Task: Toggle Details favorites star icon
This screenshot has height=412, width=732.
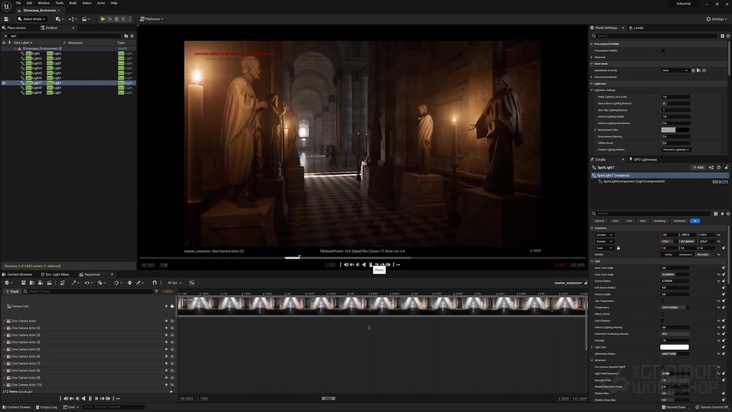Action: click(722, 214)
